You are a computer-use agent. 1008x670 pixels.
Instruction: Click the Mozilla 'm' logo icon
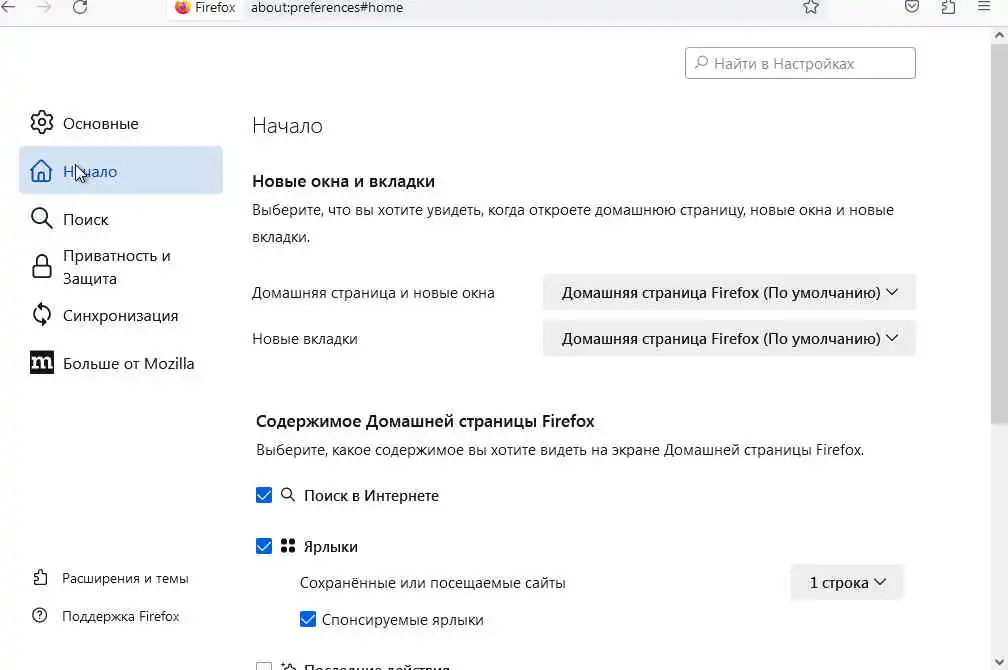pyautogui.click(x=42, y=363)
